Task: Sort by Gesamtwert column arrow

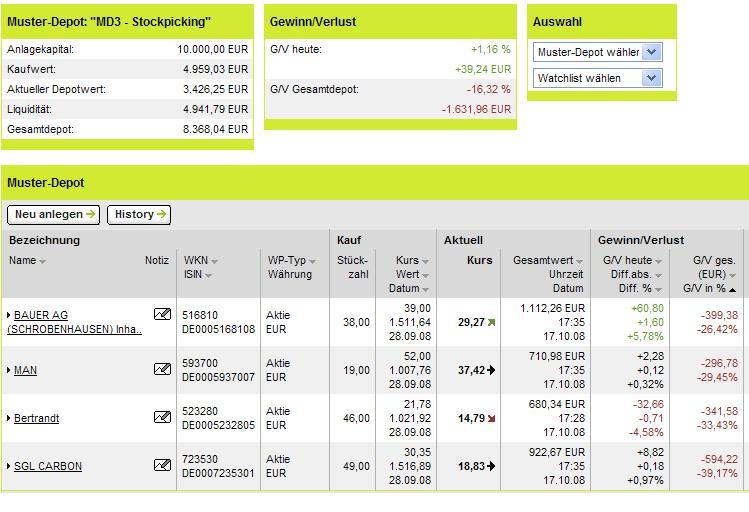Action: coord(579,262)
